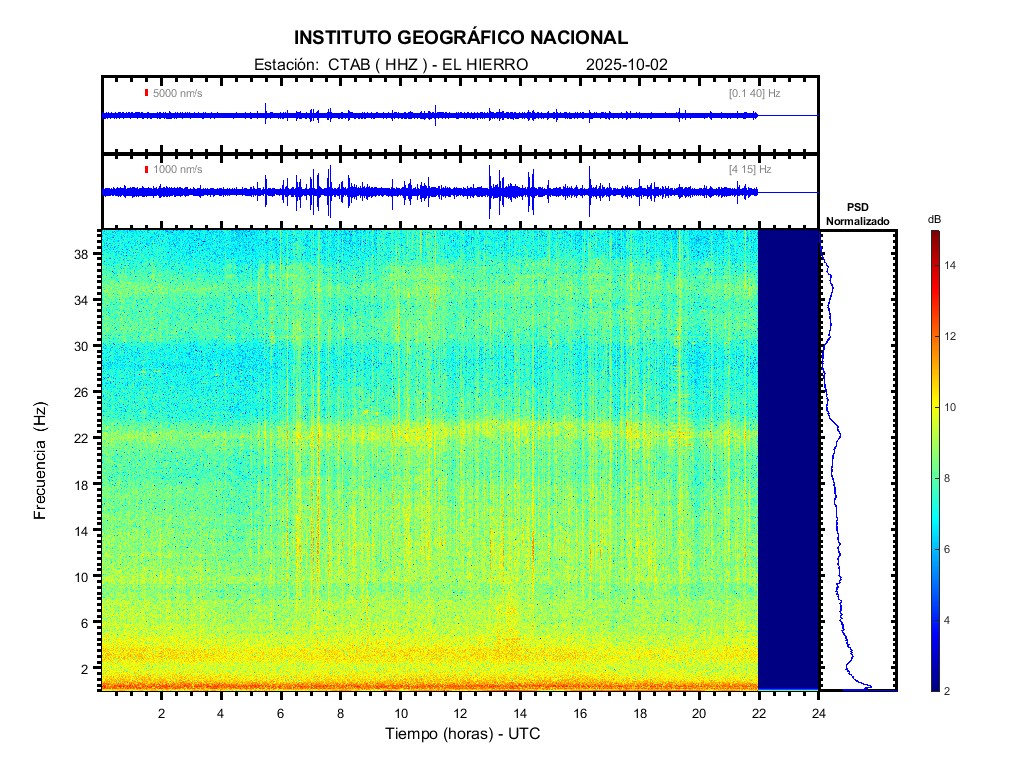The image size is (1024, 768).
Task: Click the [4 15] Hz filter label
Action: [750, 170]
